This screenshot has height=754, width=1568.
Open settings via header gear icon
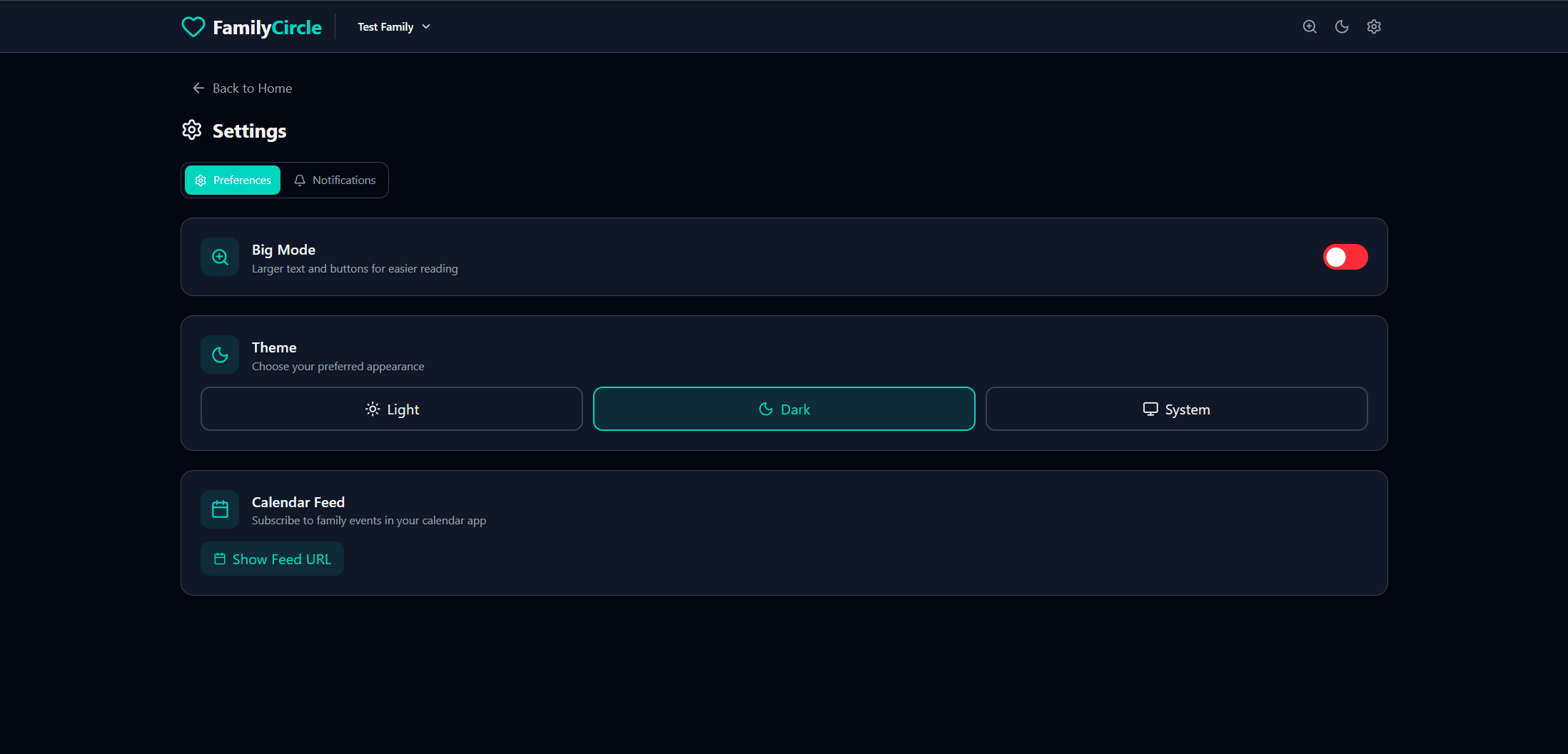pyautogui.click(x=1374, y=27)
